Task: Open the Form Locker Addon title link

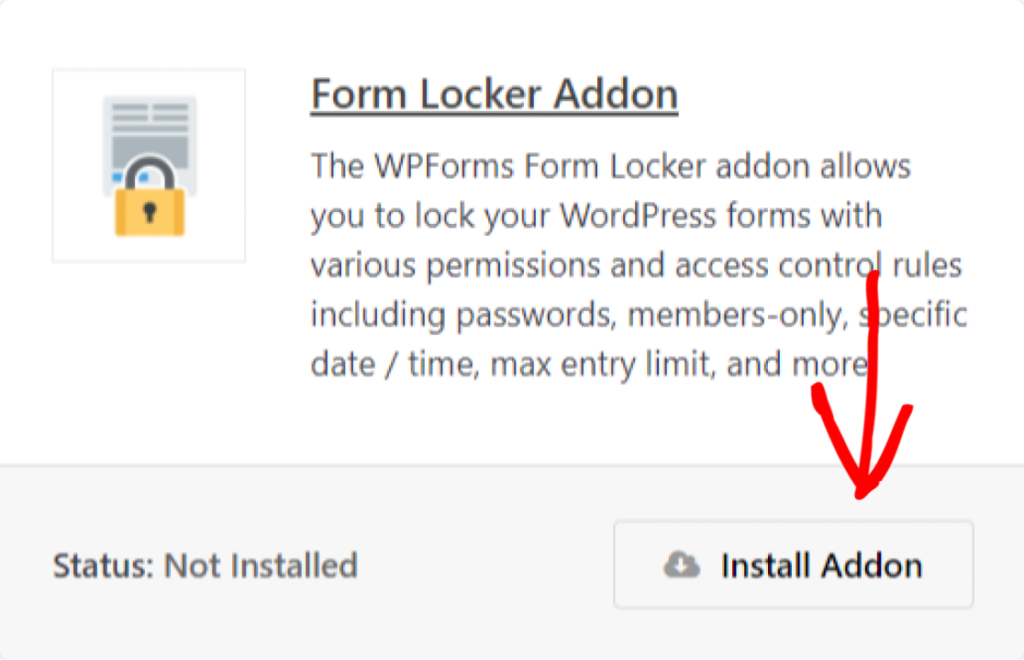Action: pyautogui.click(x=494, y=95)
